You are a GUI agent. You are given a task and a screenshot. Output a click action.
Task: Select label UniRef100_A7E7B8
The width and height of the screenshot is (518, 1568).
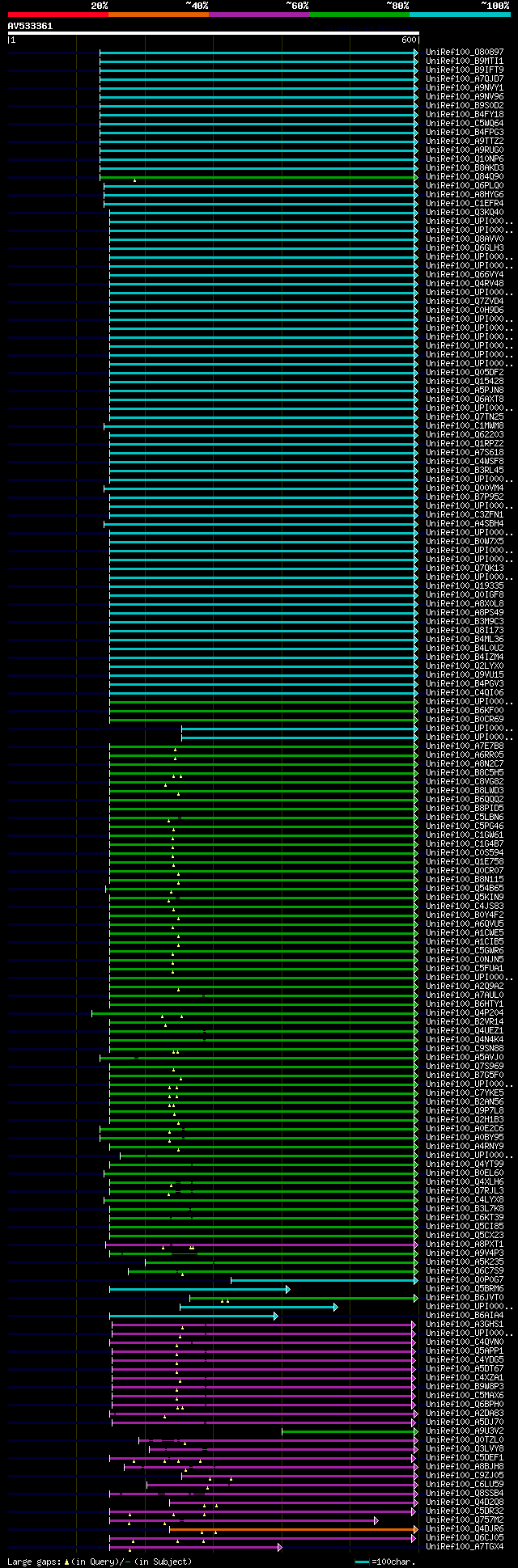(465, 746)
